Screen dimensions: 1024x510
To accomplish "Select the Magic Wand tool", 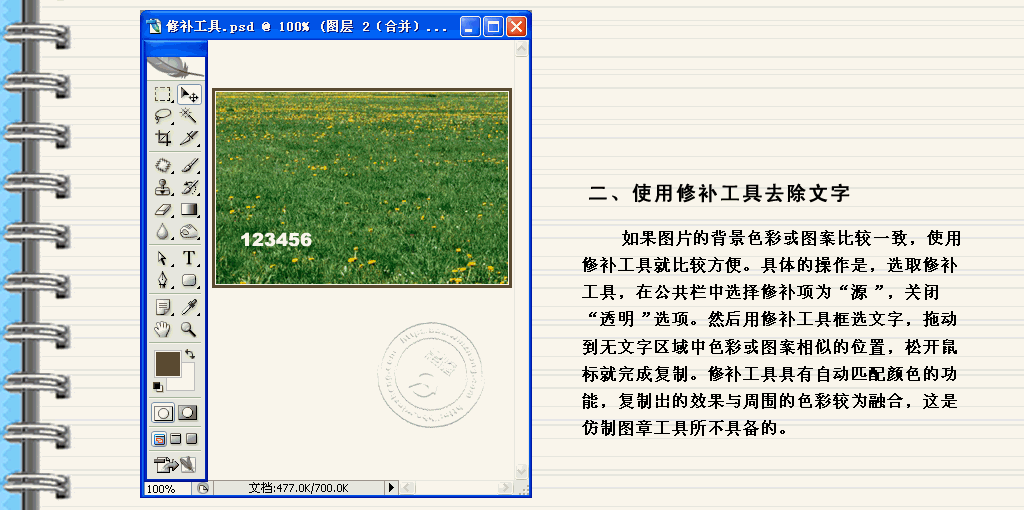I will [x=189, y=116].
